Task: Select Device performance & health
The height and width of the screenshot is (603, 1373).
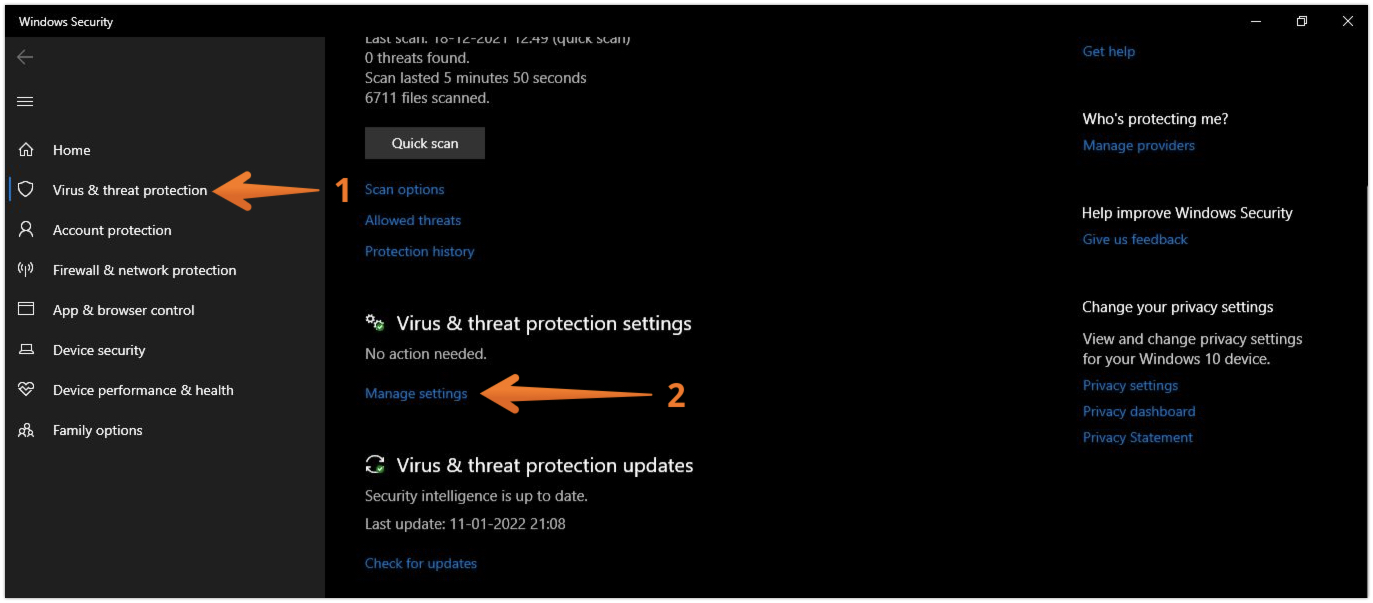Action: pos(143,390)
